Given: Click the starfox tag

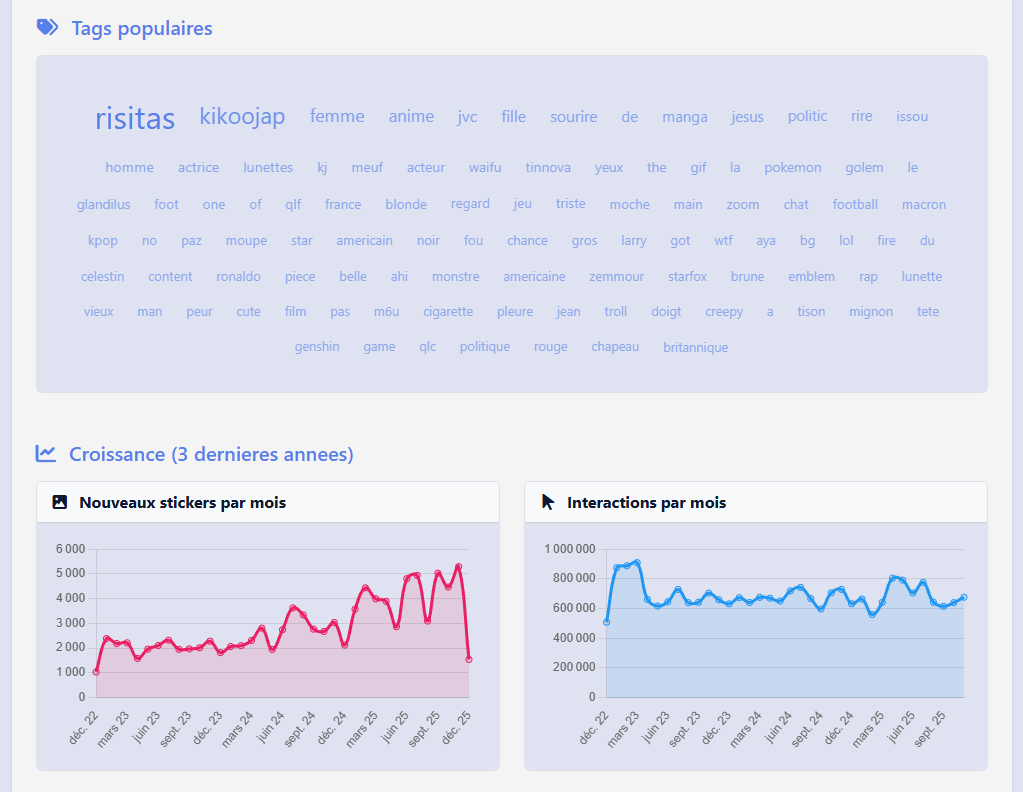Looking at the screenshot, I should (687, 277).
